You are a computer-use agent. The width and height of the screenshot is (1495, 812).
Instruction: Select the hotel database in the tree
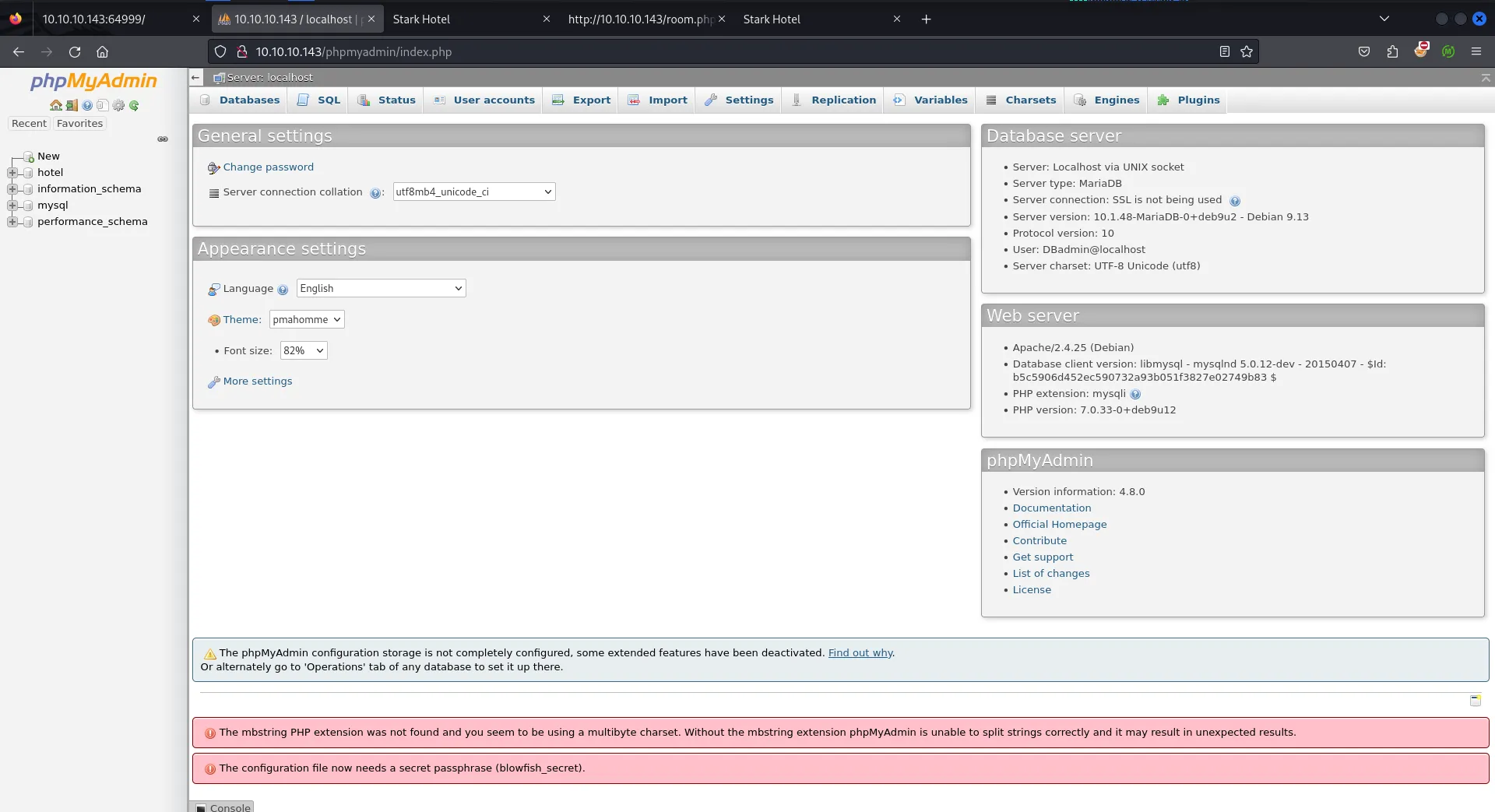[x=51, y=173]
